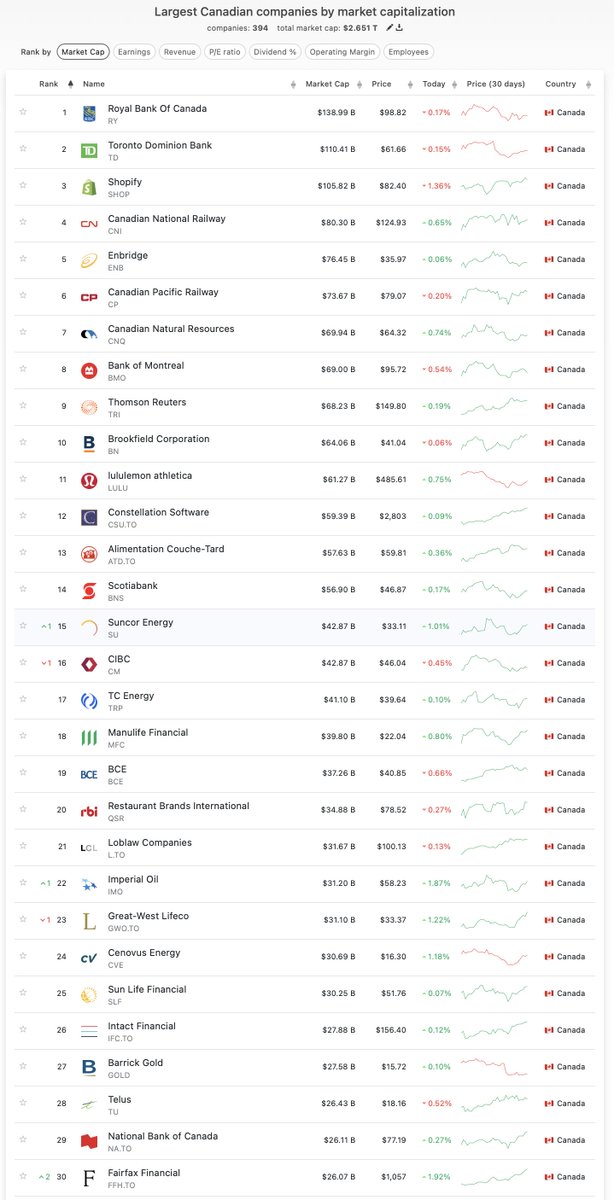
Task: Click the Manulife Financial logo
Action: tap(88, 737)
